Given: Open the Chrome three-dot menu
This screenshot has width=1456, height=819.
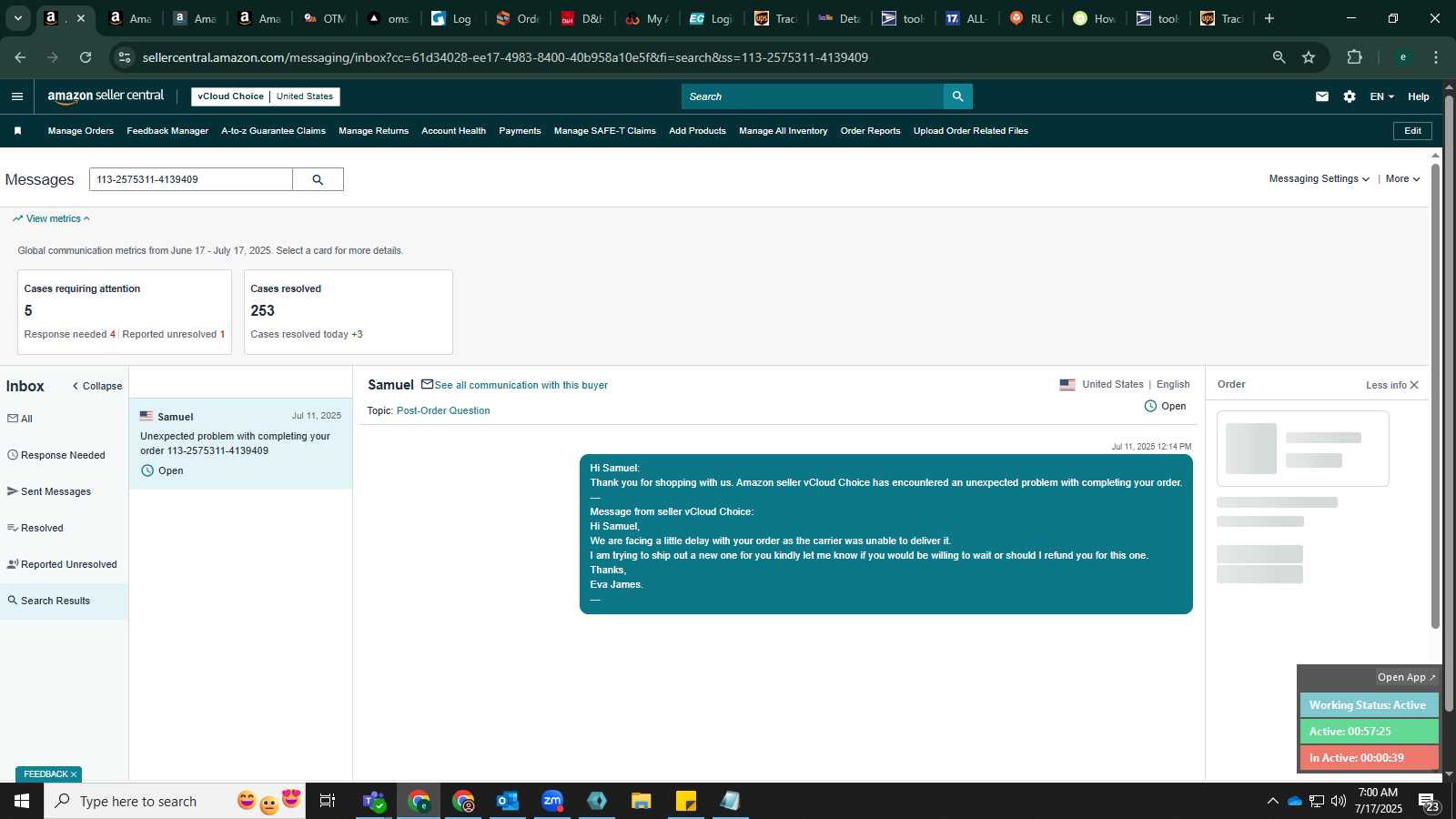Looking at the screenshot, I should [1436, 57].
